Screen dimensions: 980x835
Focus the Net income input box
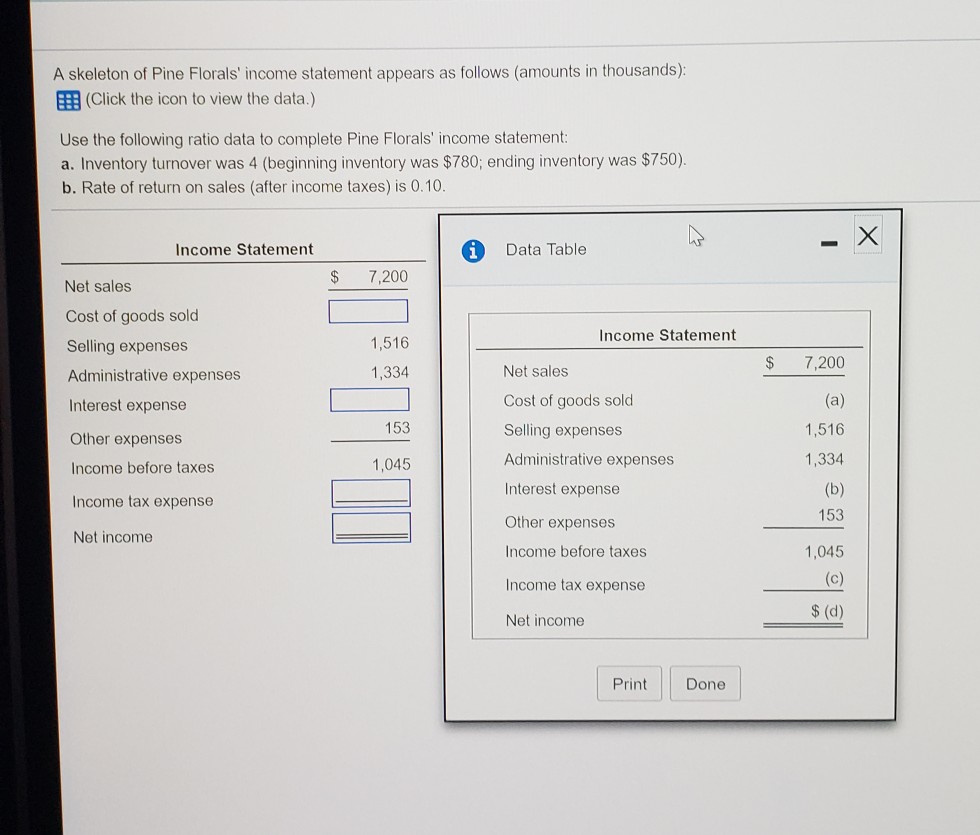(x=371, y=527)
